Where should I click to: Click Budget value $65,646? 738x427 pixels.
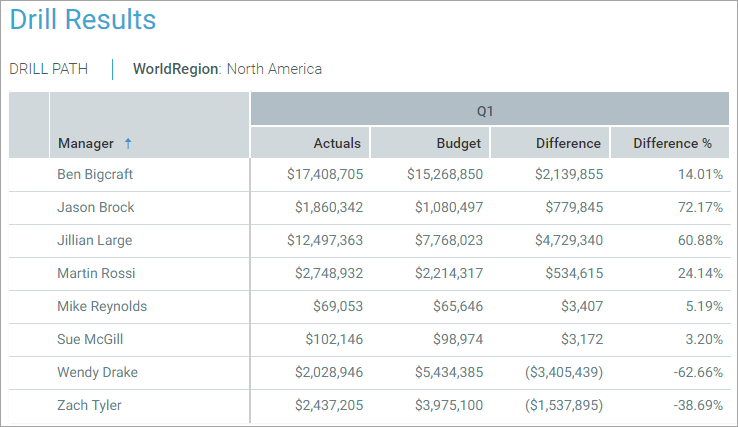458,306
